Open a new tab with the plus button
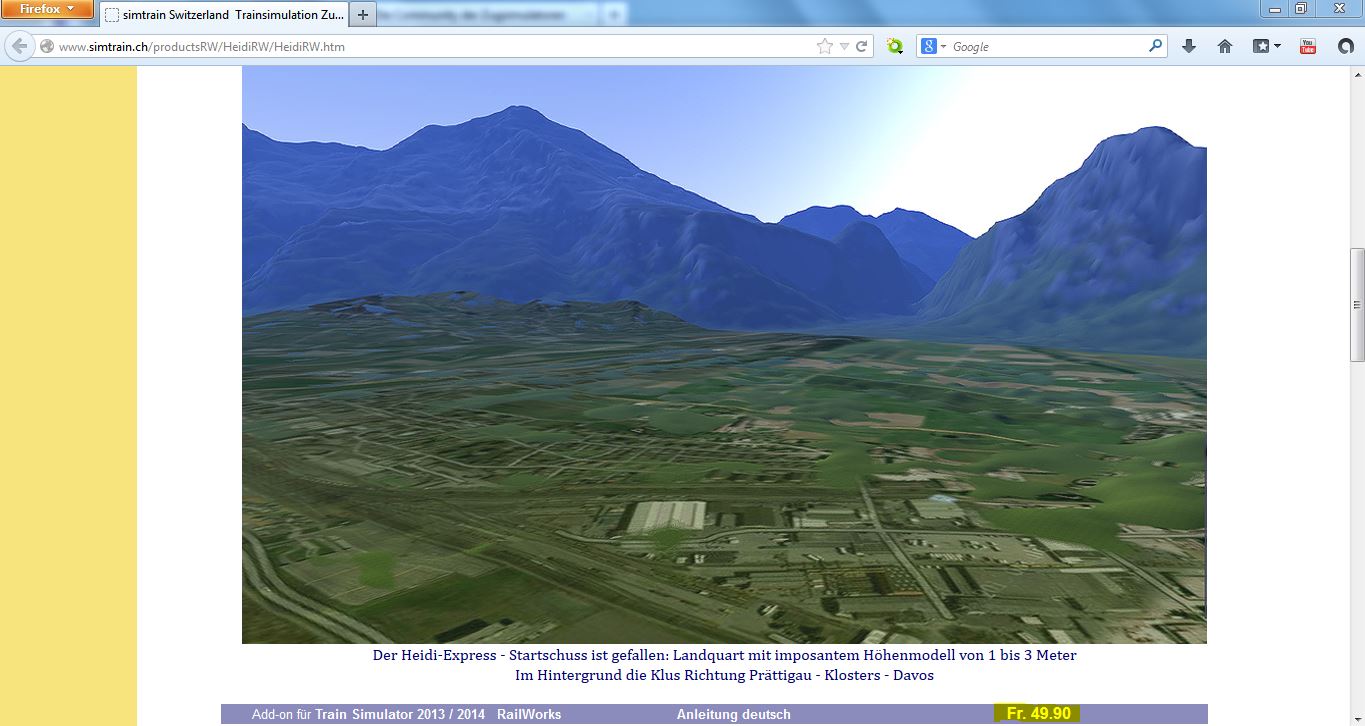Image resolution: width=1365 pixels, height=726 pixels. (362, 15)
